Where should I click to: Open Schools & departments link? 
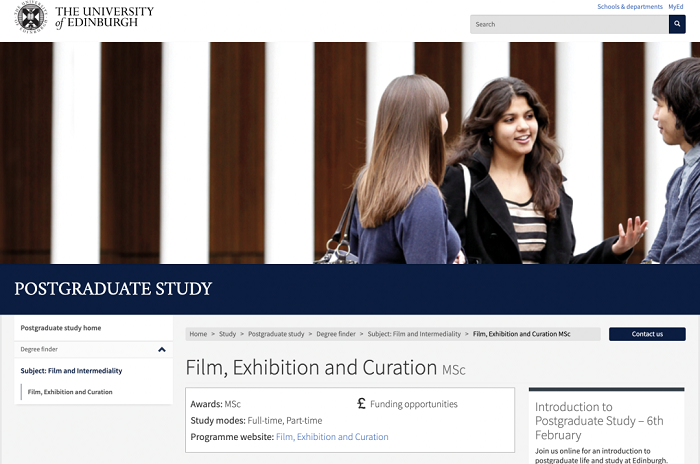[630, 7]
